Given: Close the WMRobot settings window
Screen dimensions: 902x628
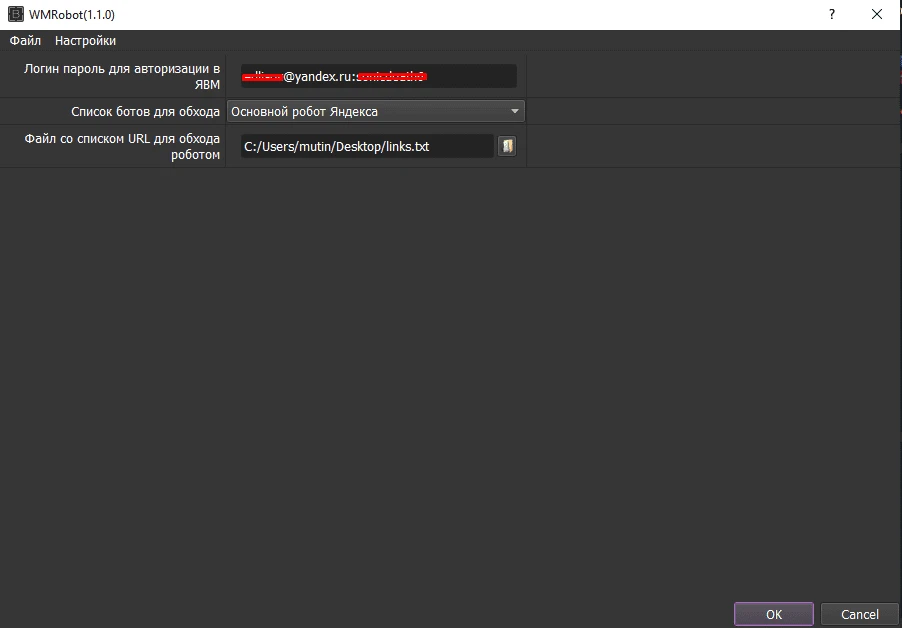Looking at the screenshot, I should tap(877, 14).
